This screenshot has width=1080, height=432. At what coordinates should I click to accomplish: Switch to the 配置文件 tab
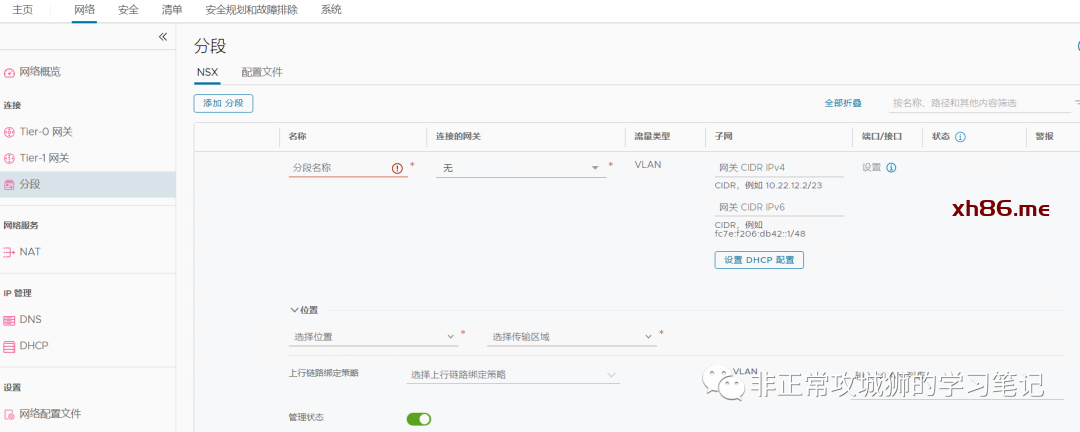click(262, 73)
